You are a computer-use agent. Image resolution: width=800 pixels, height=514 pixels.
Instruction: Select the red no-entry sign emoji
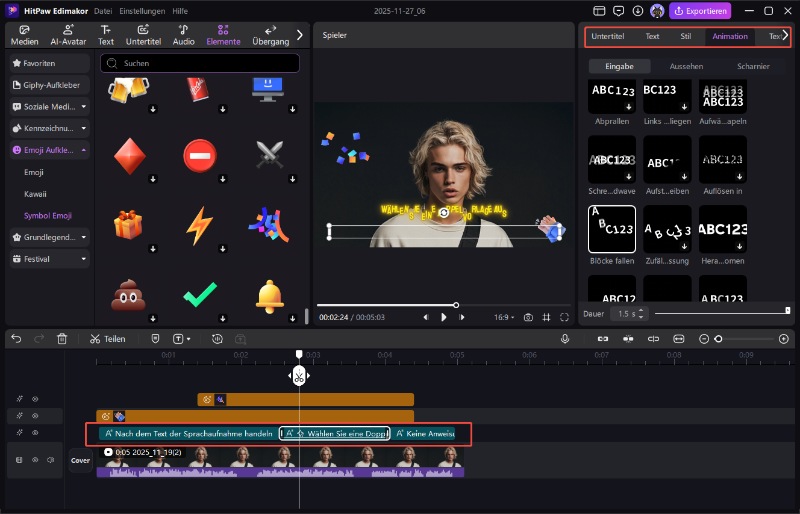(200, 156)
